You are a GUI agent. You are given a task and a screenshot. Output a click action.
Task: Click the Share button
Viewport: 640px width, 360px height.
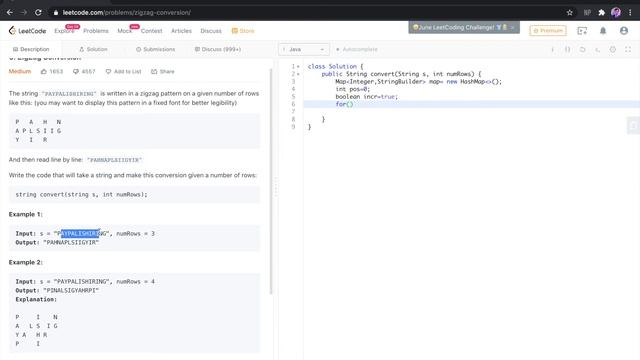click(x=162, y=71)
